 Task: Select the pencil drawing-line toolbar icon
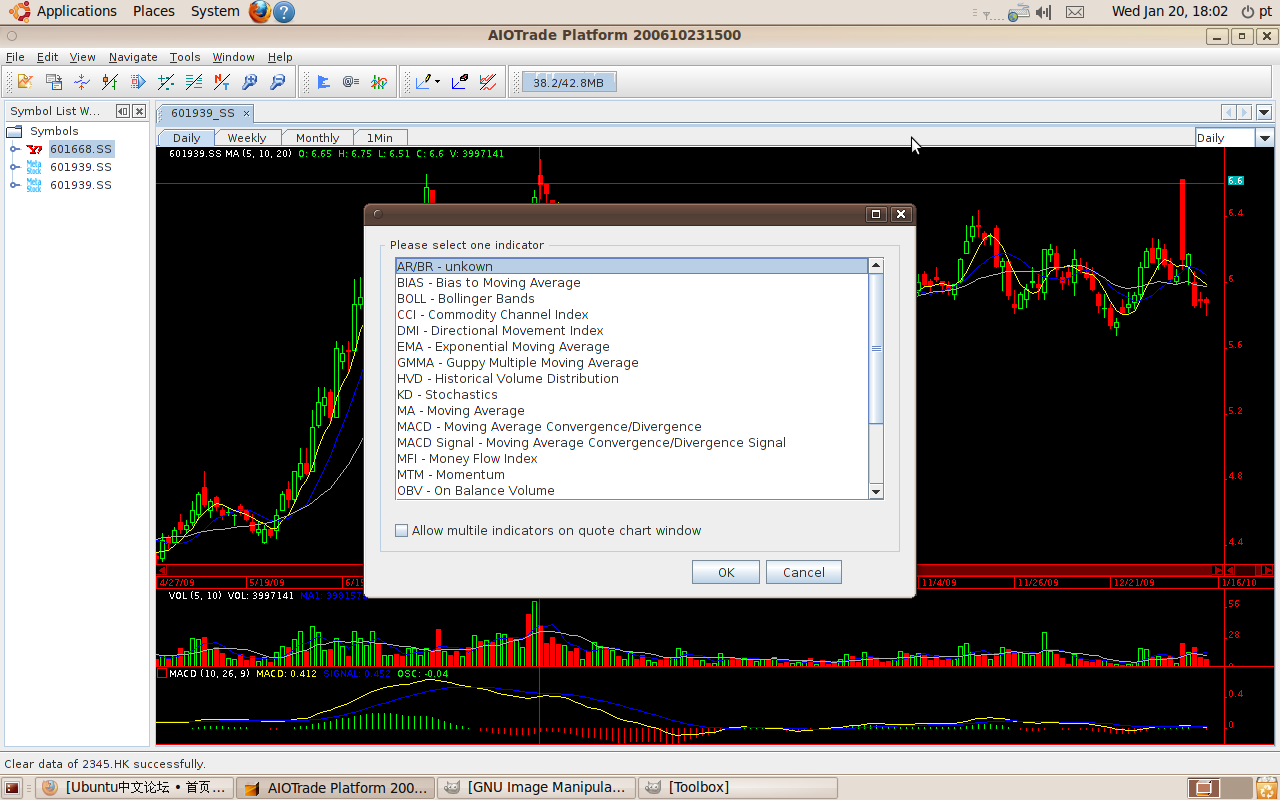click(x=424, y=82)
